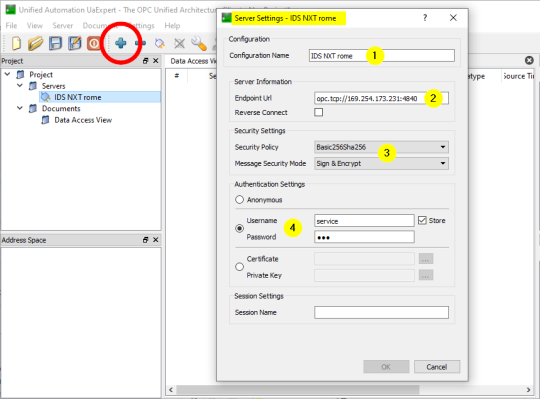Click the # column header in Data Access View
The width and height of the screenshot is (540, 399).
[177, 76]
